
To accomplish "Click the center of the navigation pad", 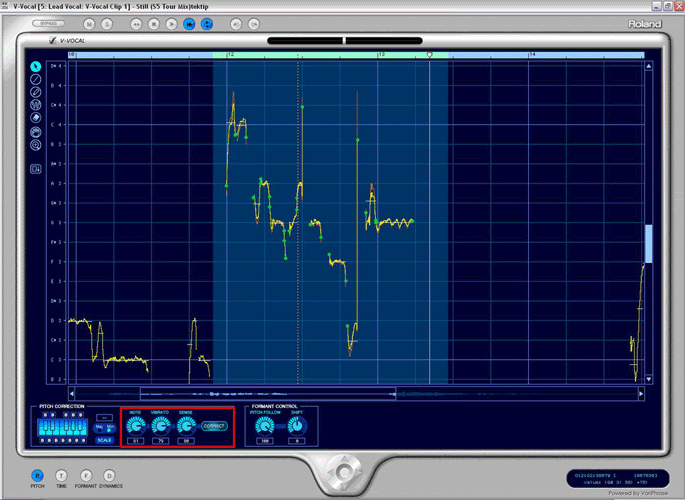I will coord(344,472).
